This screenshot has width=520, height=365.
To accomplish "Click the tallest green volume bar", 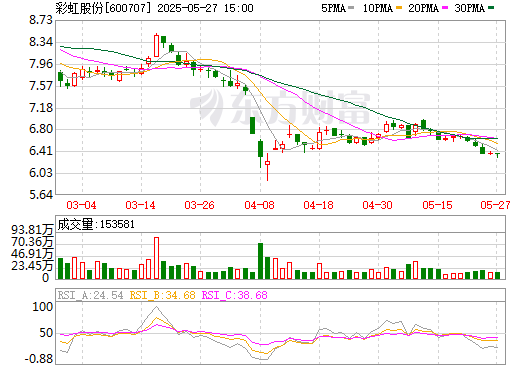I will (261, 261).
